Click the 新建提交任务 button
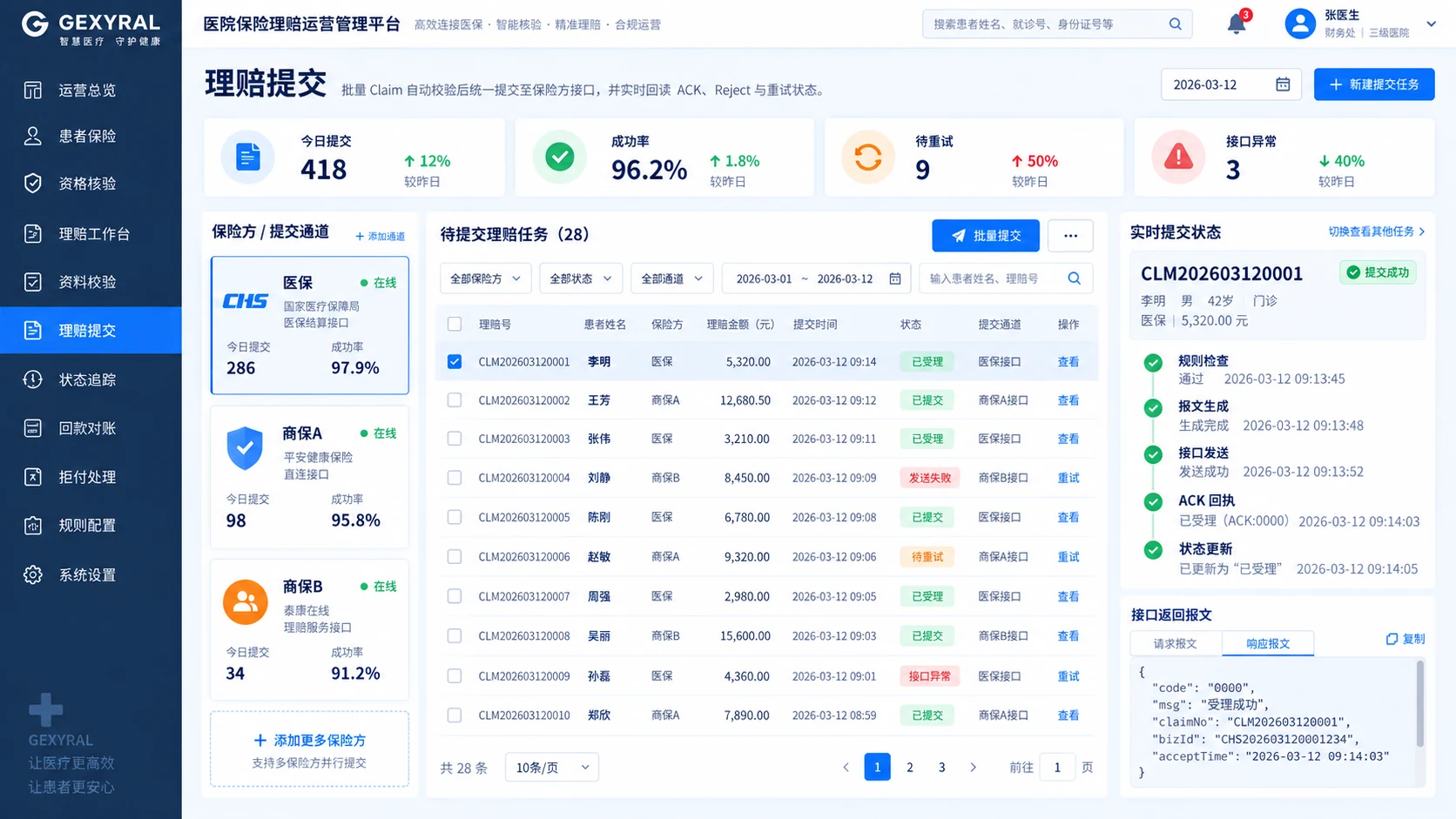Viewport: 1456px width, 819px height. pyautogui.click(x=1374, y=84)
